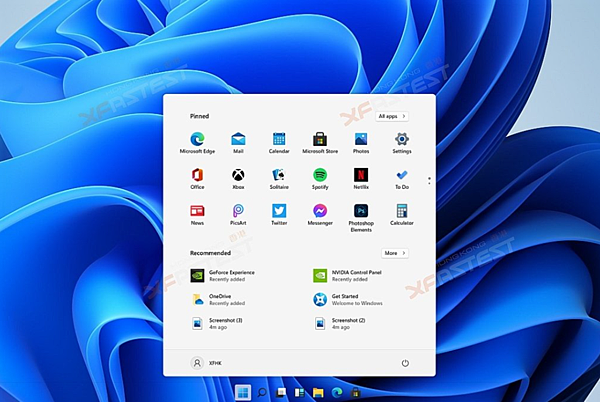Show more recommended items
The height and width of the screenshot is (402, 600).
point(395,253)
